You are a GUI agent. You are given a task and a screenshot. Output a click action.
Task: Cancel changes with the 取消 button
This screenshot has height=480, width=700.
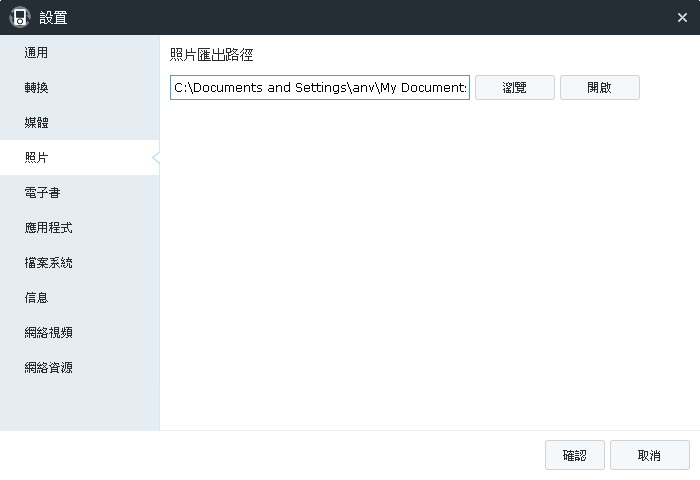coord(649,456)
